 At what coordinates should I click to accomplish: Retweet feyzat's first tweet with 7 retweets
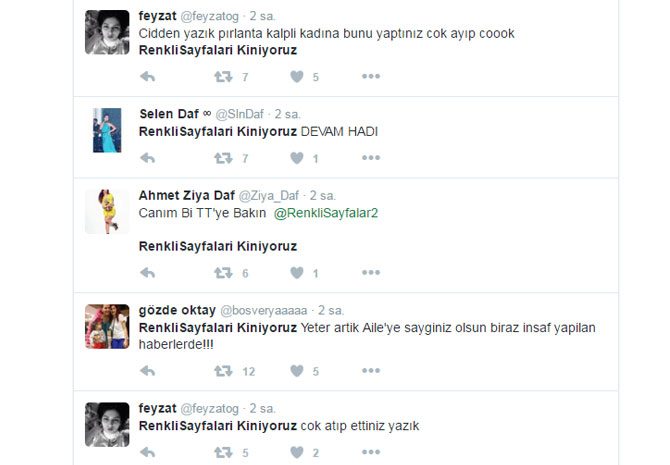pyautogui.click(x=223, y=77)
